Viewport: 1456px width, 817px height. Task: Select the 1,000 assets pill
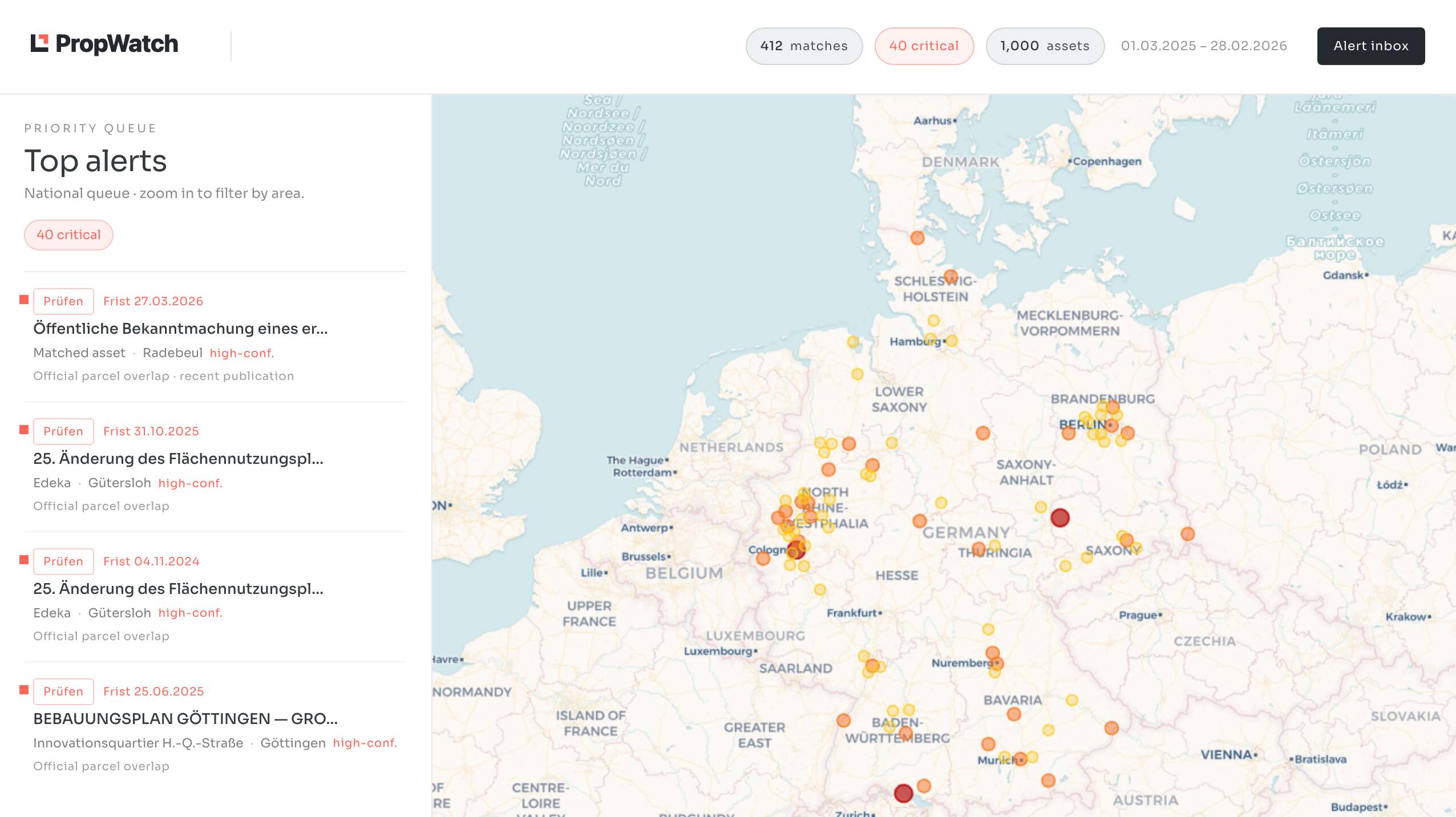point(1045,46)
